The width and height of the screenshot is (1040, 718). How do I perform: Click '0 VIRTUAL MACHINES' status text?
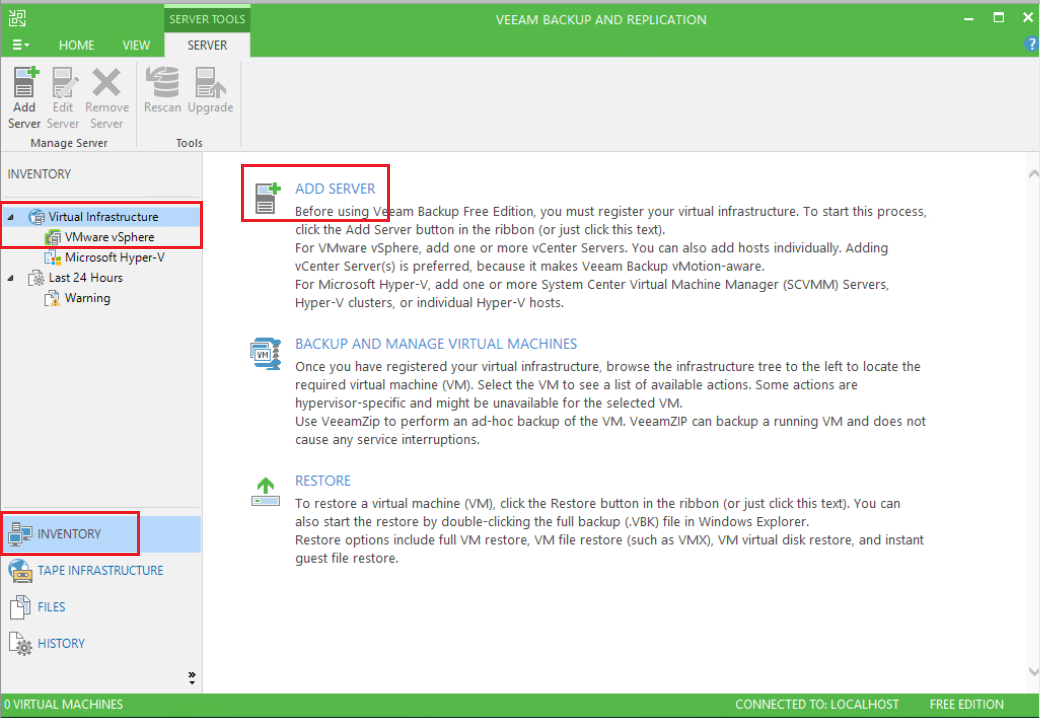pyautogui.click(x=64, y=704)
